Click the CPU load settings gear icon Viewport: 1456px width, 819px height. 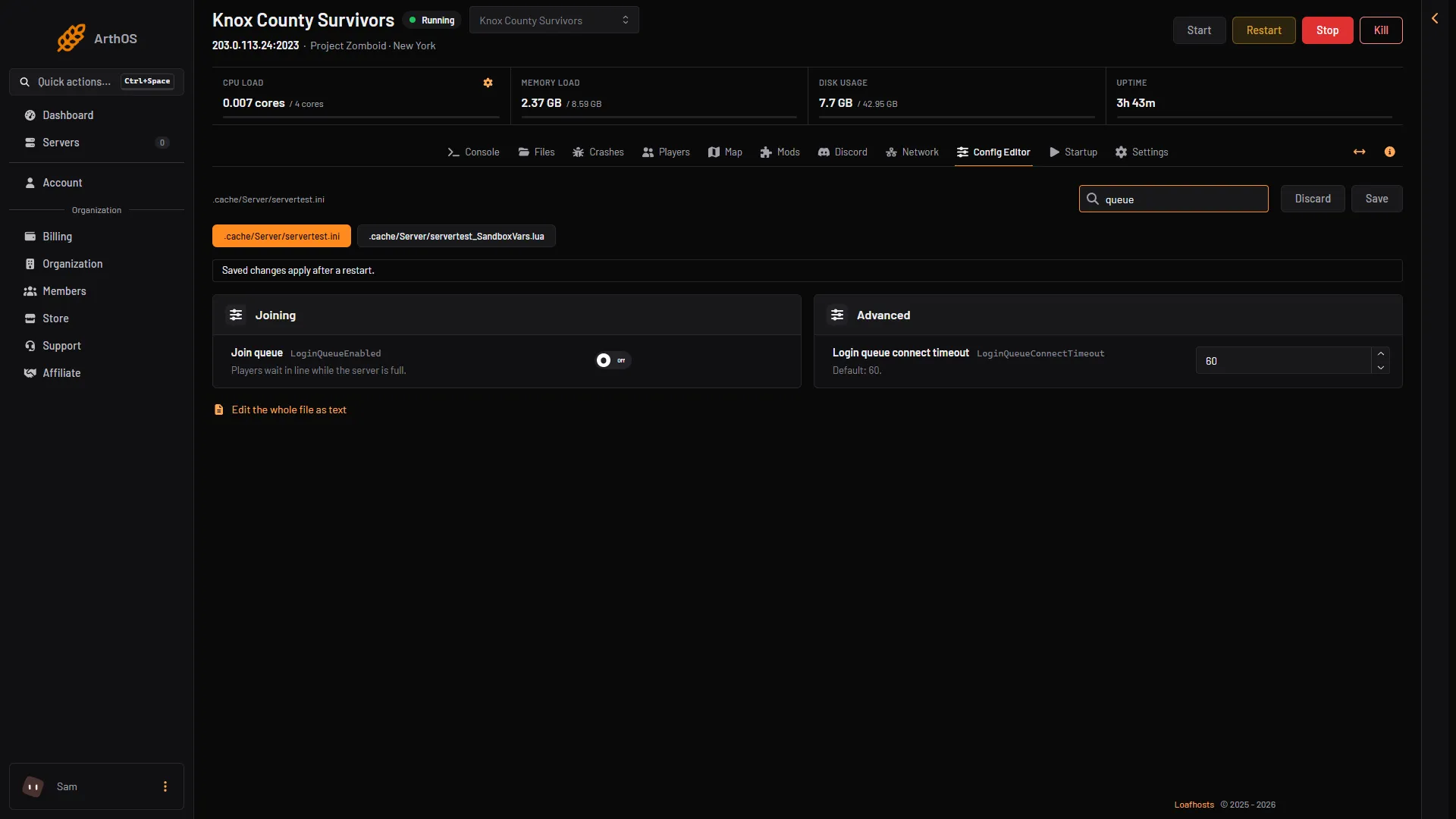(488, 83)
